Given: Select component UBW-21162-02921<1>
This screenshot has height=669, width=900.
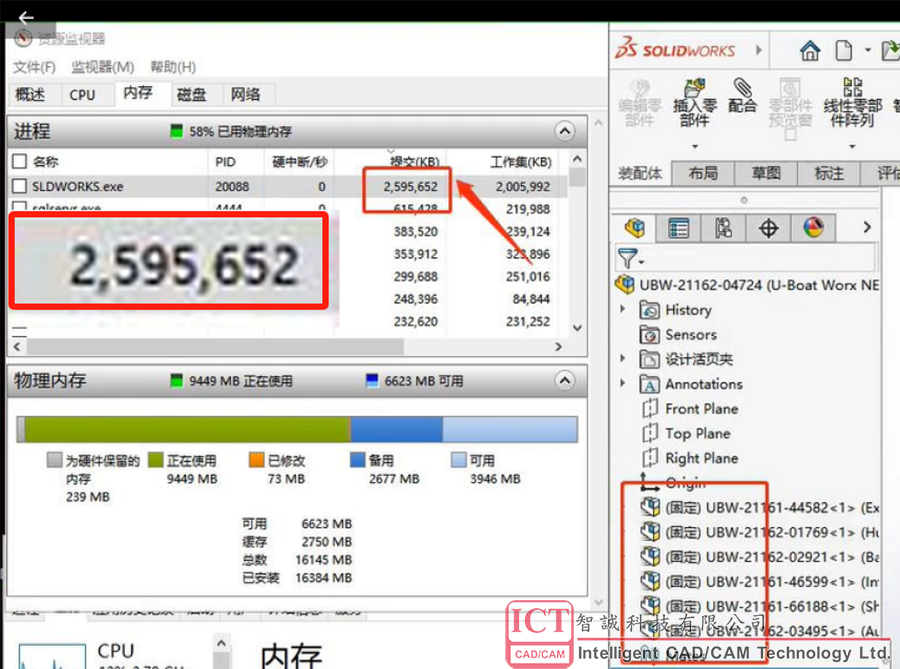Looking at the screenshot, I should pos(760,557).
